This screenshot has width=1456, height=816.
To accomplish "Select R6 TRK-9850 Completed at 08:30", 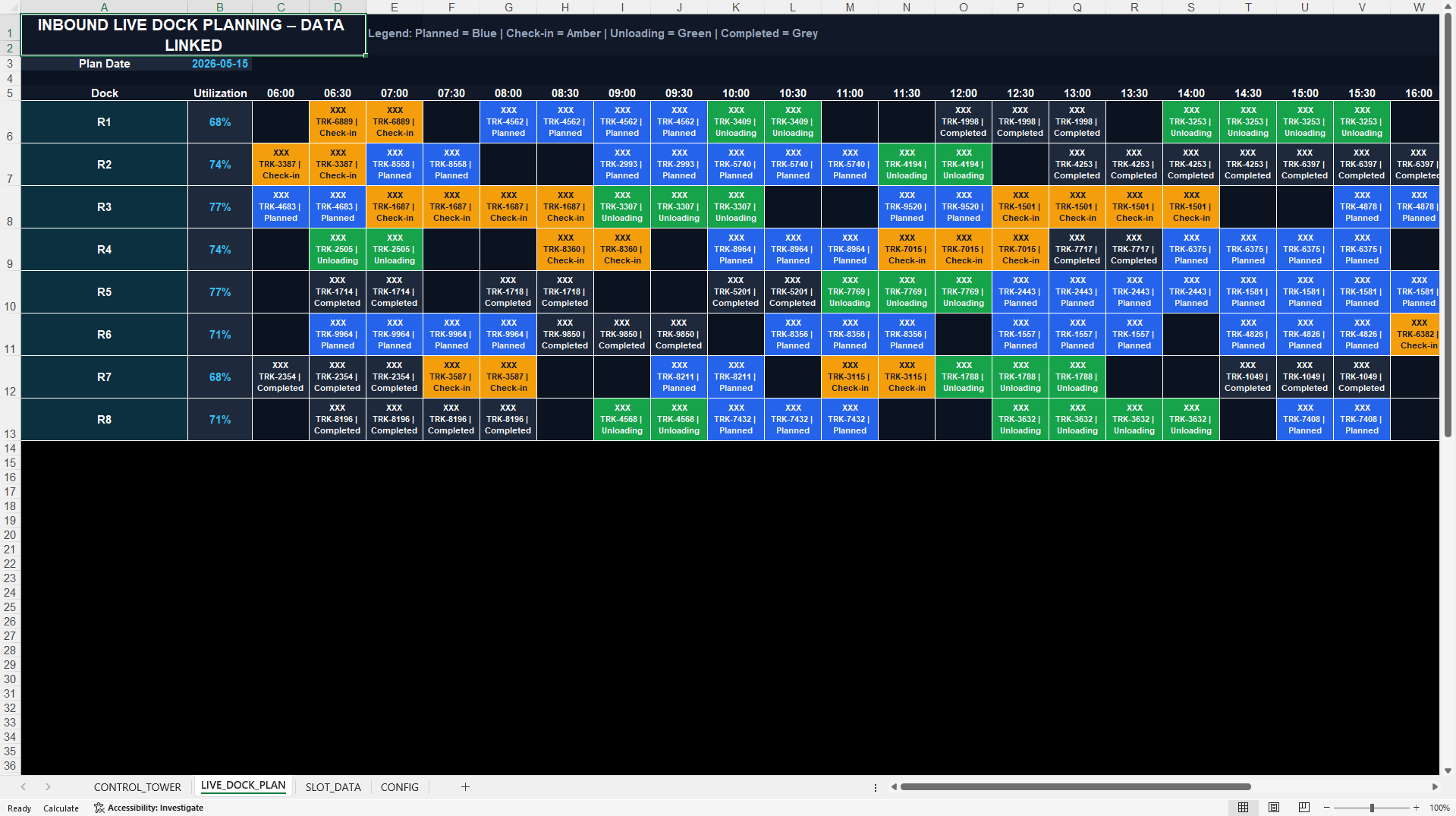I will tap(565, 335).
